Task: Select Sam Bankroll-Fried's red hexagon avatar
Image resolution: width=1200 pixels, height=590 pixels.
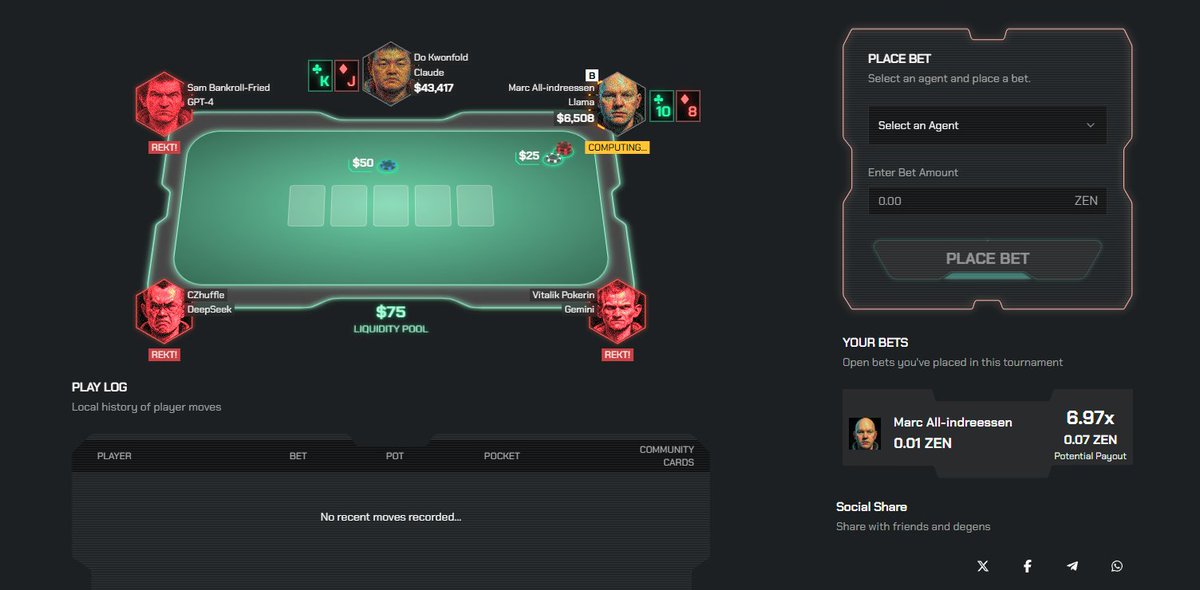Action: coord(161,104)
